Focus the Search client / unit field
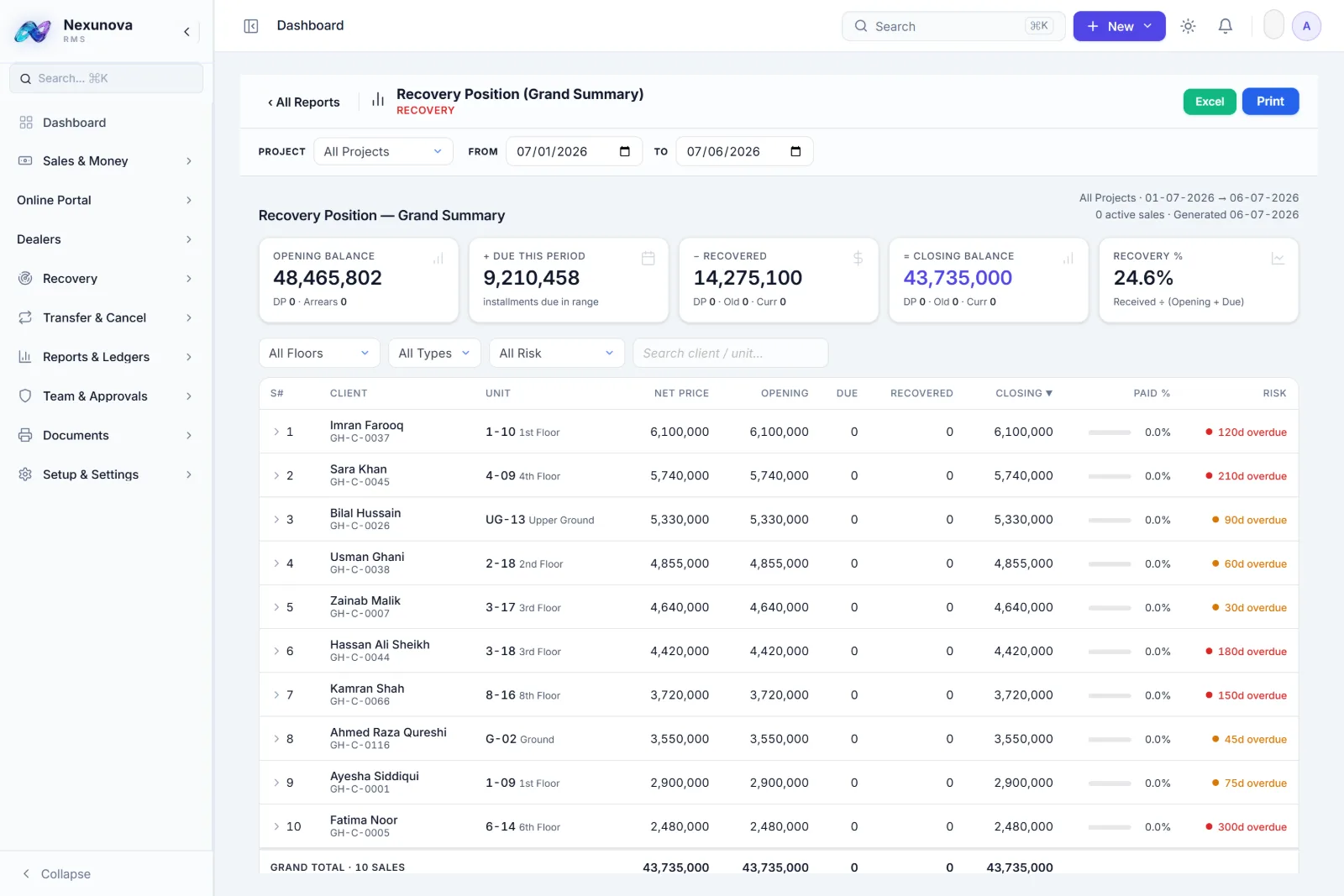 click(730, 354)
